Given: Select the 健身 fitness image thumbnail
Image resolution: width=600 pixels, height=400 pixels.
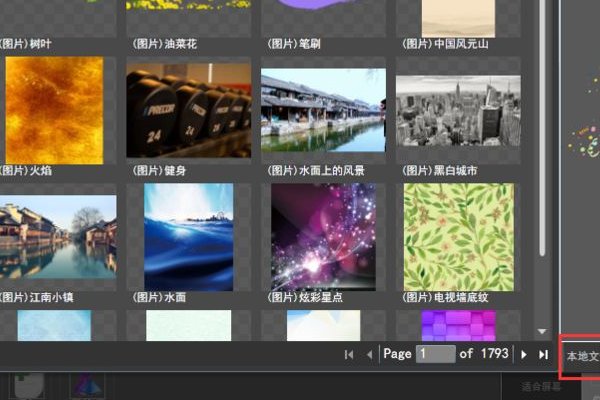Looking at the screenshot, I should 189,110.
